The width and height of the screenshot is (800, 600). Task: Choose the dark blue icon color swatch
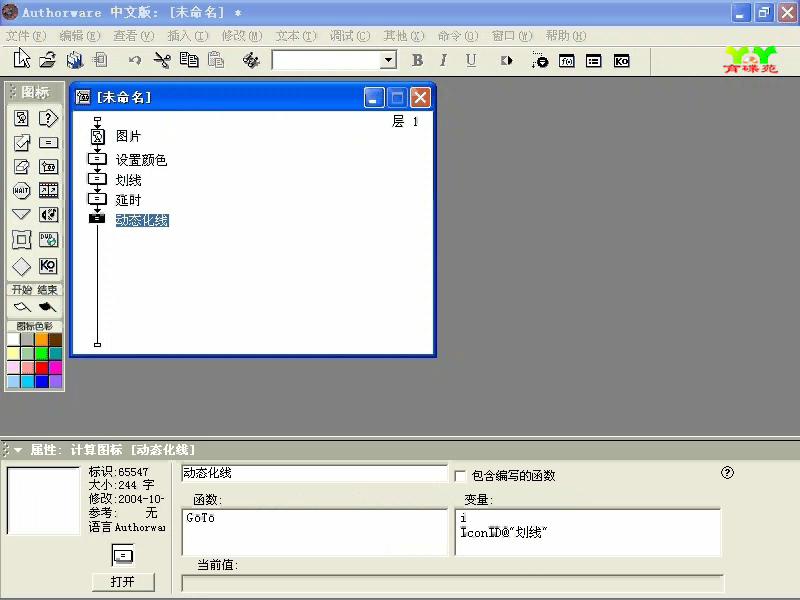(x=42, y=381)
